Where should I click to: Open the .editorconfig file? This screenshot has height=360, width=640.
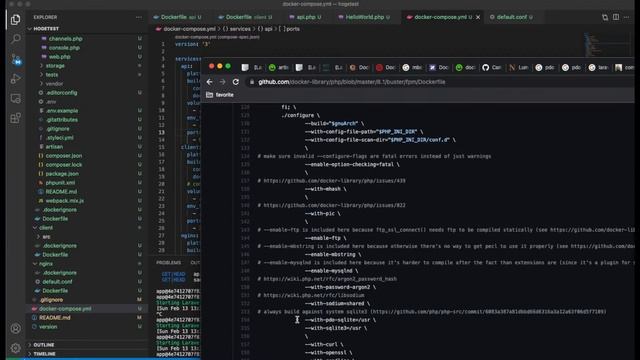click(61, 93)
